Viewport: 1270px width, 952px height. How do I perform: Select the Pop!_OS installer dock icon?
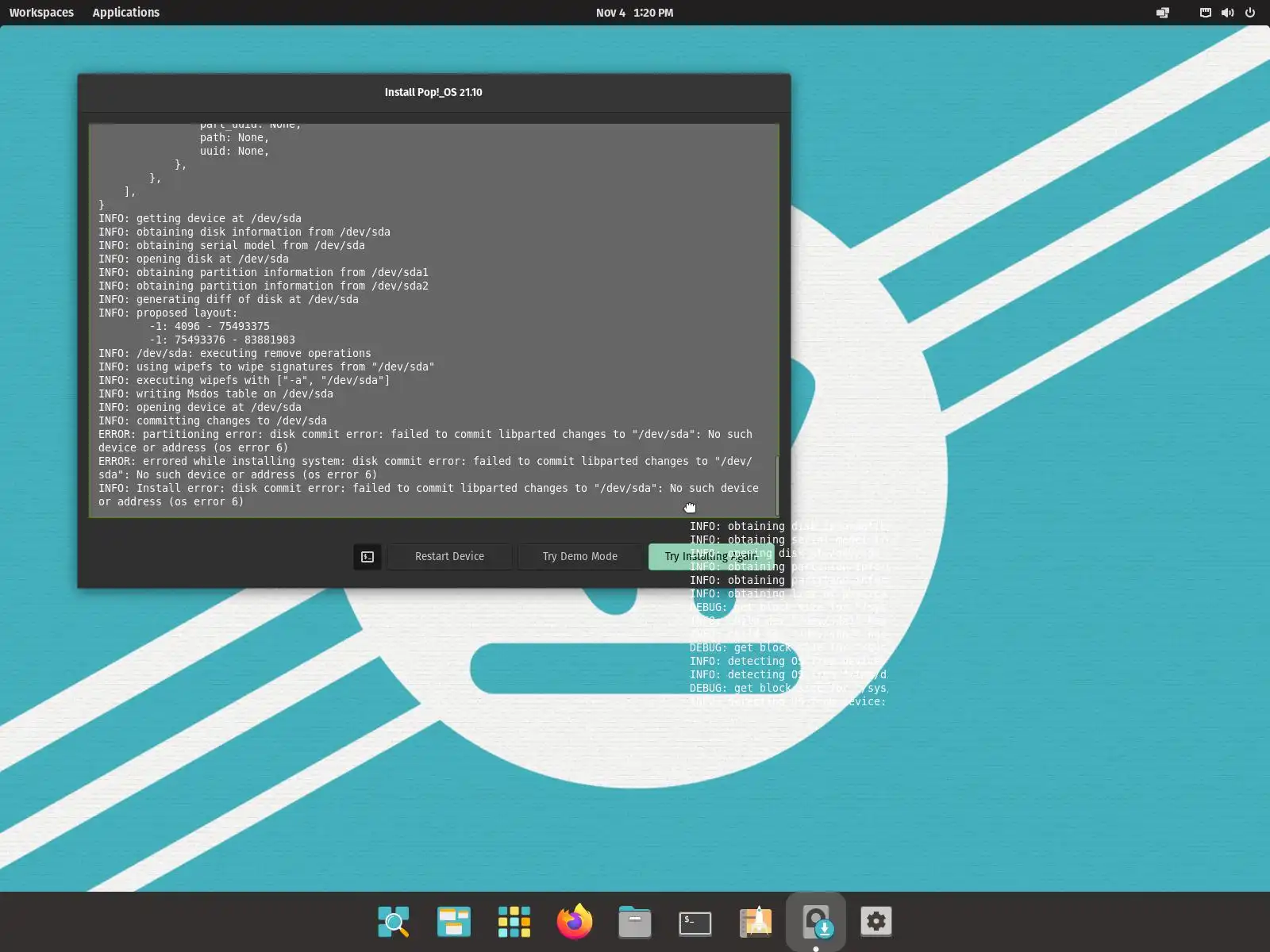(816, 922)
